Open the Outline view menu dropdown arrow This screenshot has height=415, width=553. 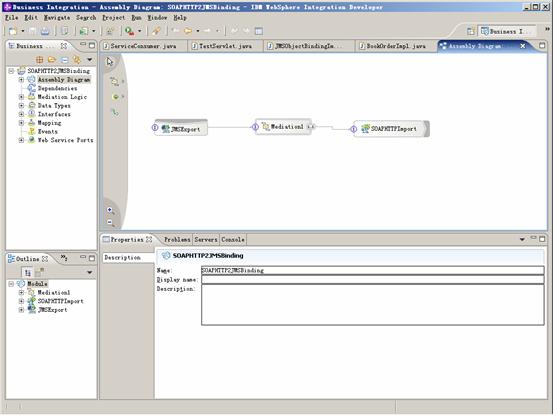point(90,272)
